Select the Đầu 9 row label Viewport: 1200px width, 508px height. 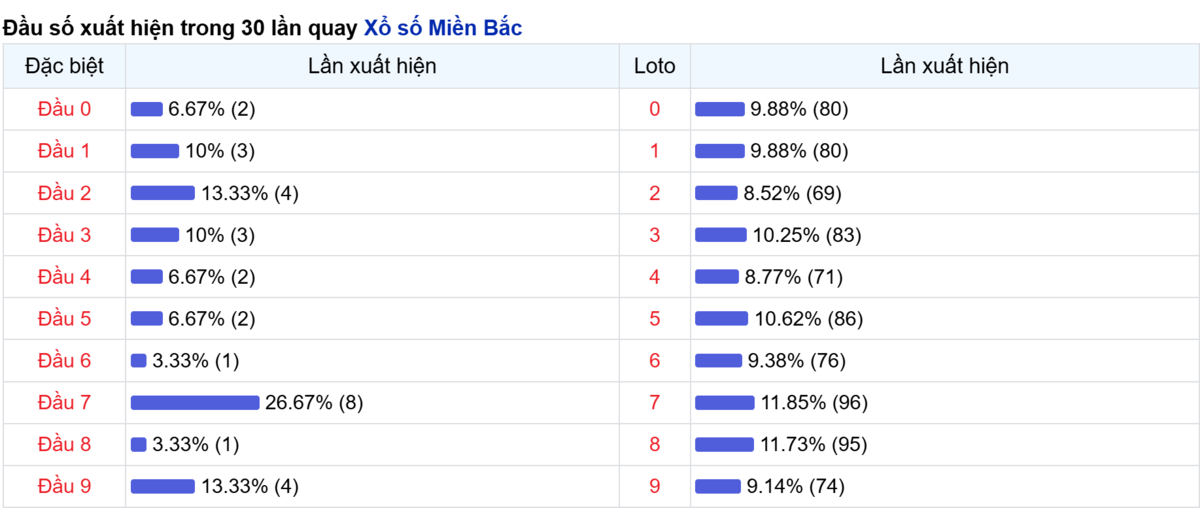tap(64, 487)
